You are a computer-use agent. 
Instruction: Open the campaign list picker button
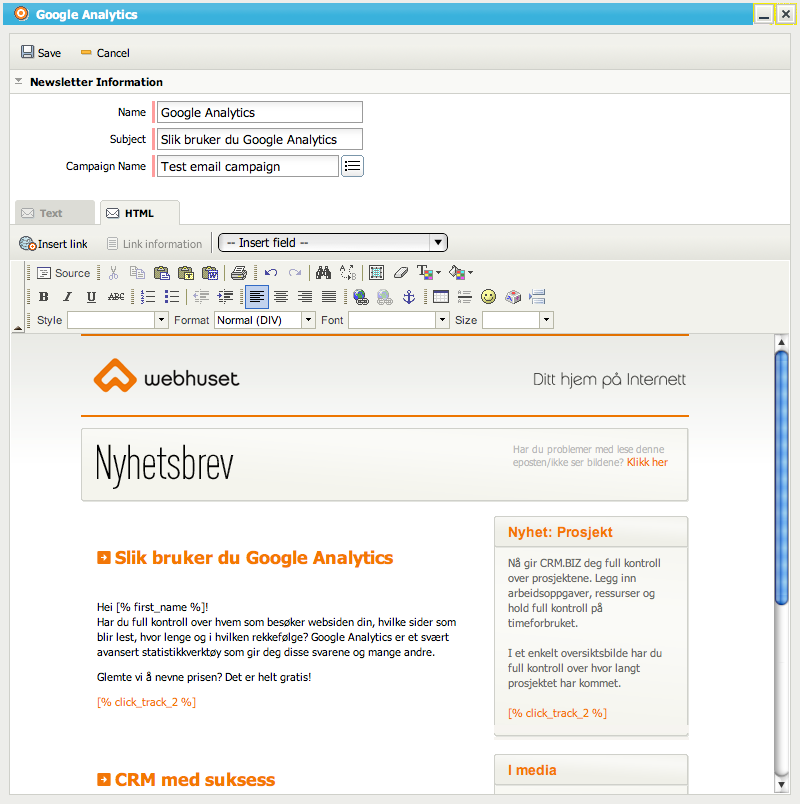(x=352, y=166)
